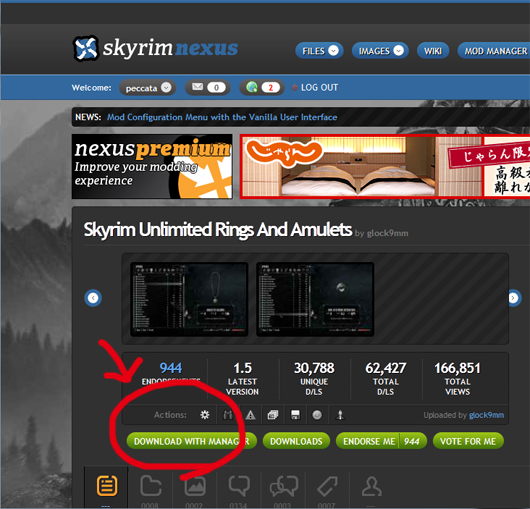Switch to the double-bubble discussions tab
This screenshot has width=530, height=509.
pos(283,487)
